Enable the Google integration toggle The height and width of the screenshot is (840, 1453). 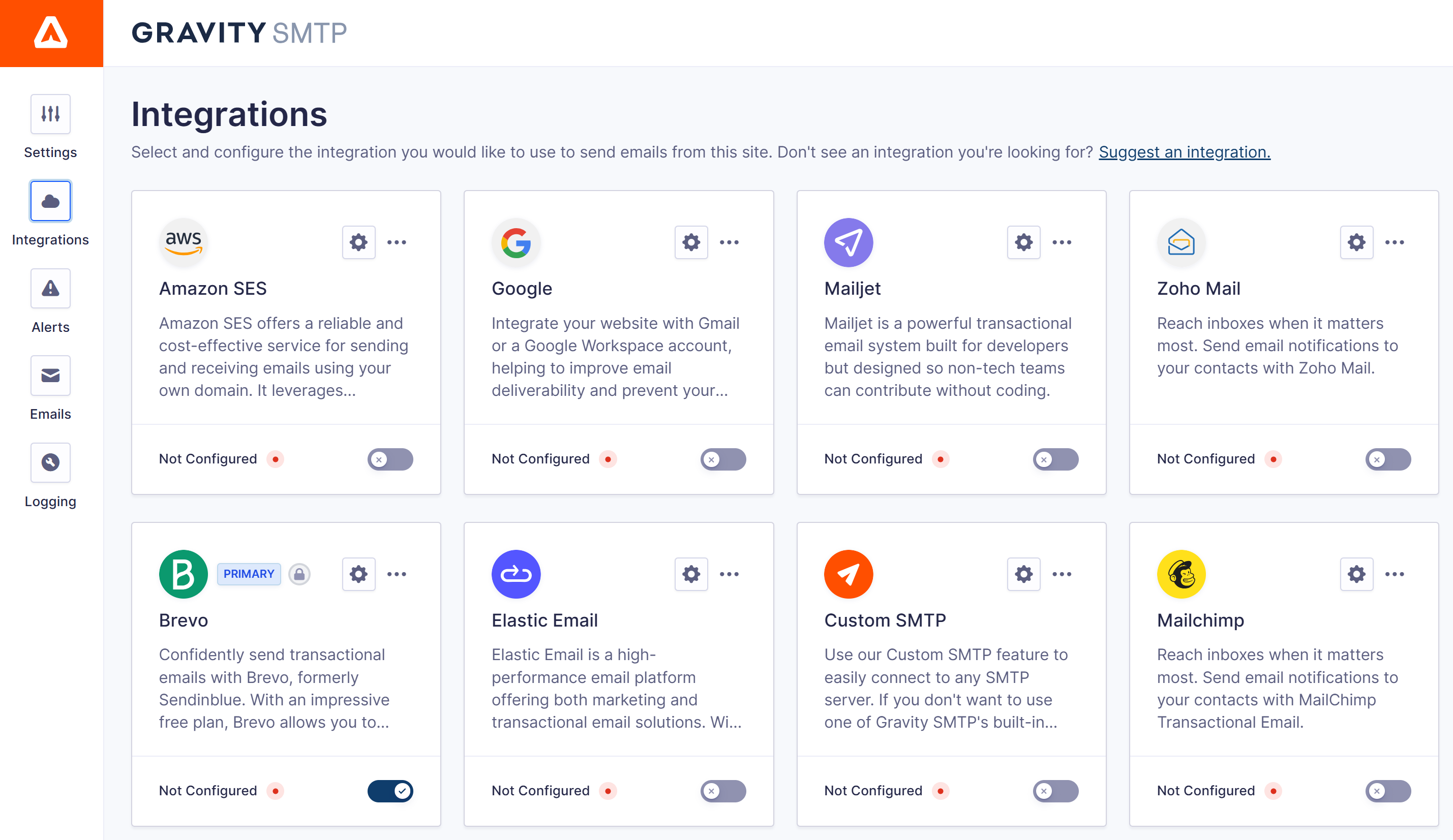tap(723, 459)
